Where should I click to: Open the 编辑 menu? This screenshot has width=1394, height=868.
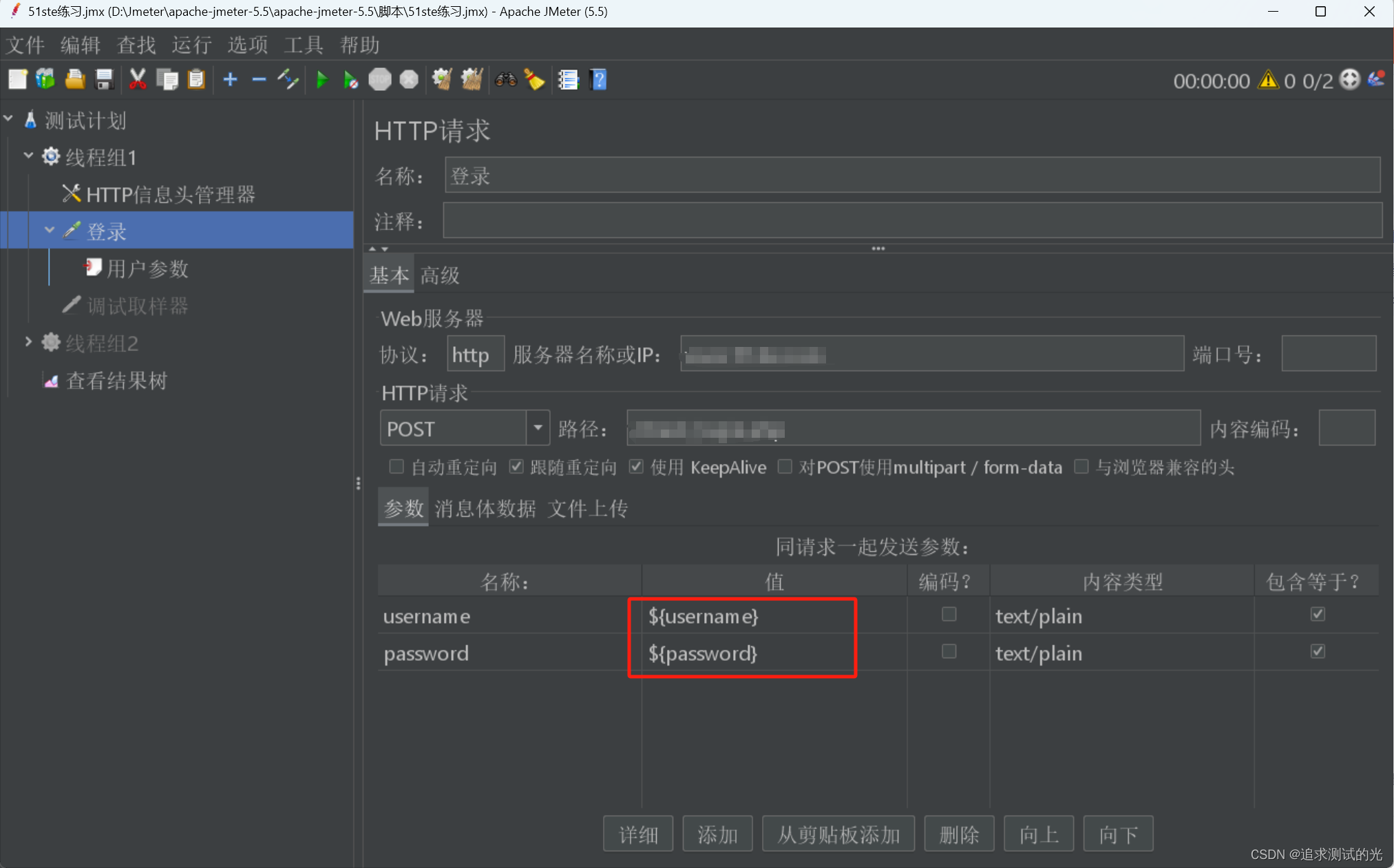(81, 45)
